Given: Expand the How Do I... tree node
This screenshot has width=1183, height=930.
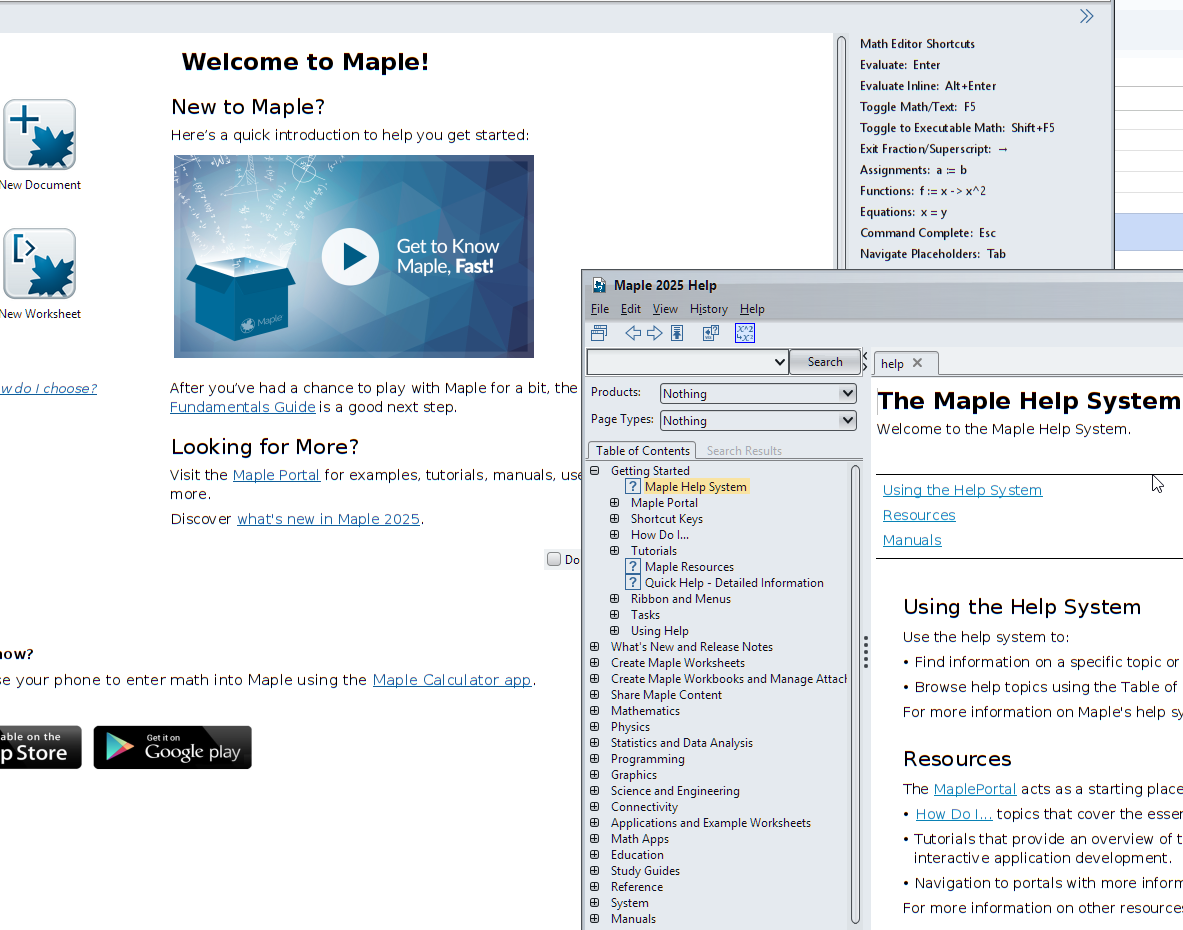Looking at the screenshot, I should pos(614,534).
